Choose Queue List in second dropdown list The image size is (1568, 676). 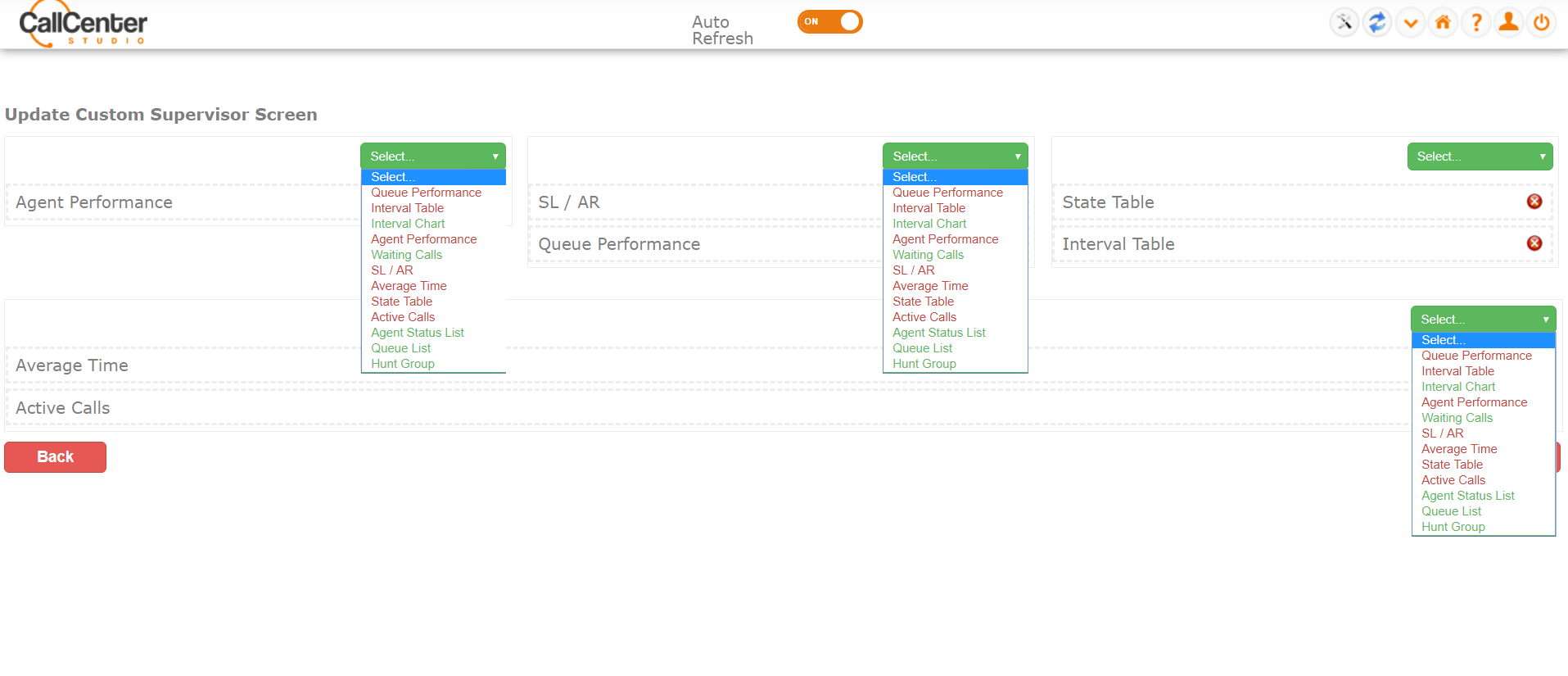click(955, 348)
